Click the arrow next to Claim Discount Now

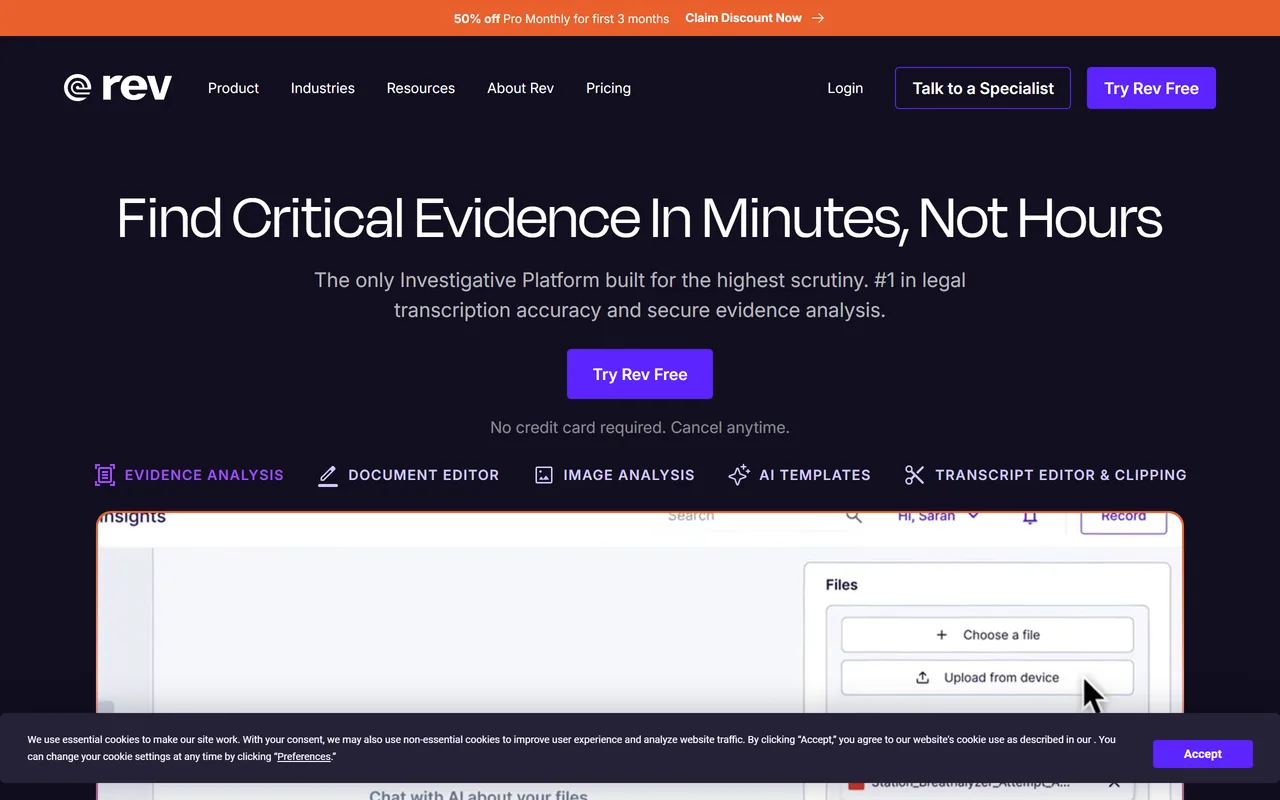coord(818,18)
